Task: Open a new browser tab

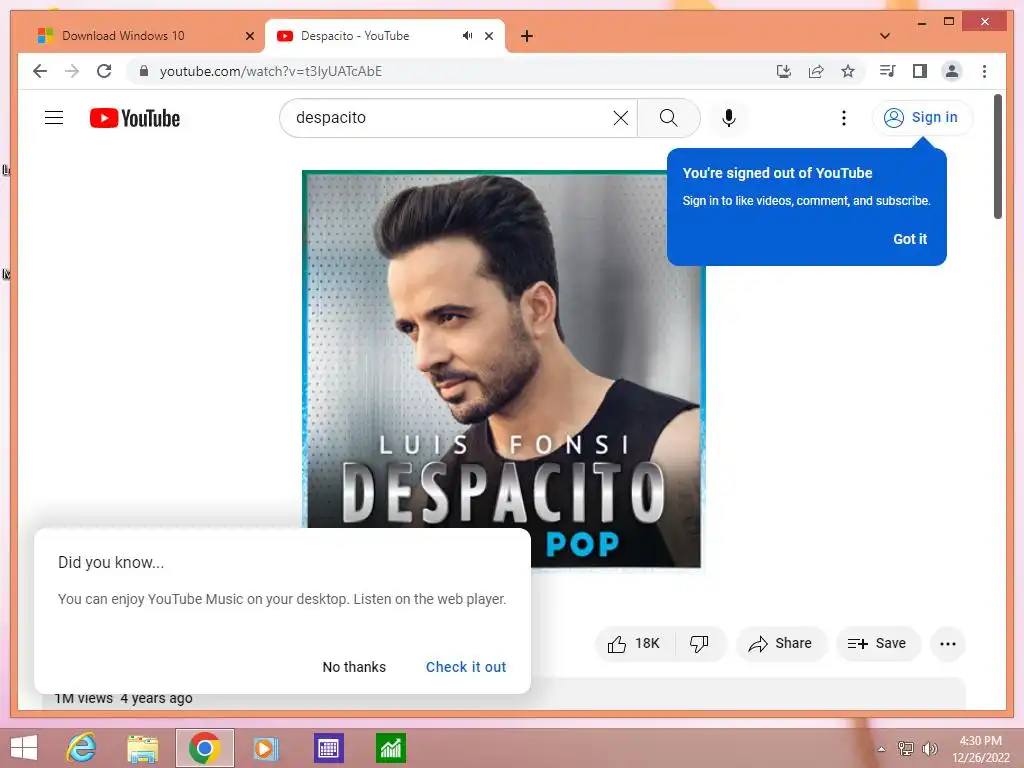Action: 527,36
